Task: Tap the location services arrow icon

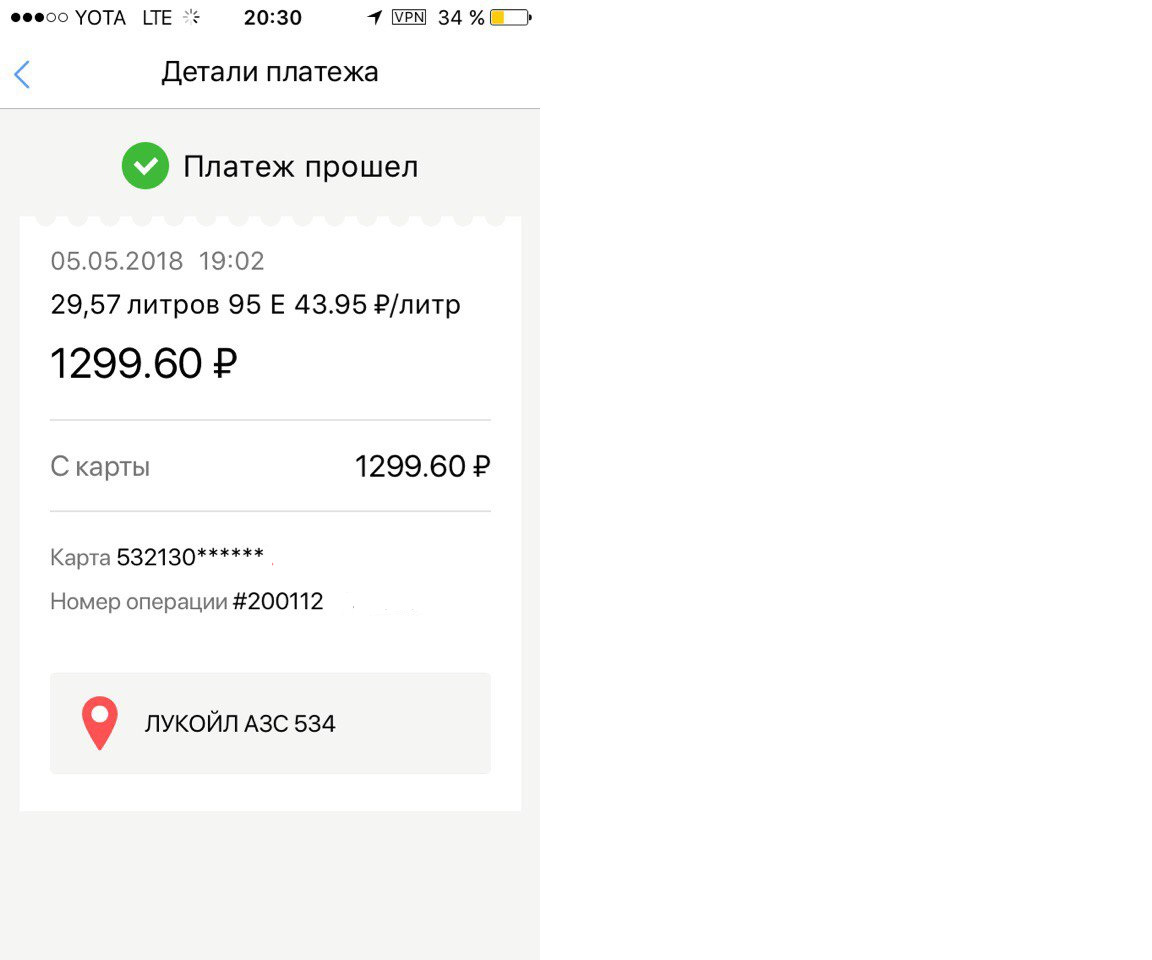Action: coord(375,17)
